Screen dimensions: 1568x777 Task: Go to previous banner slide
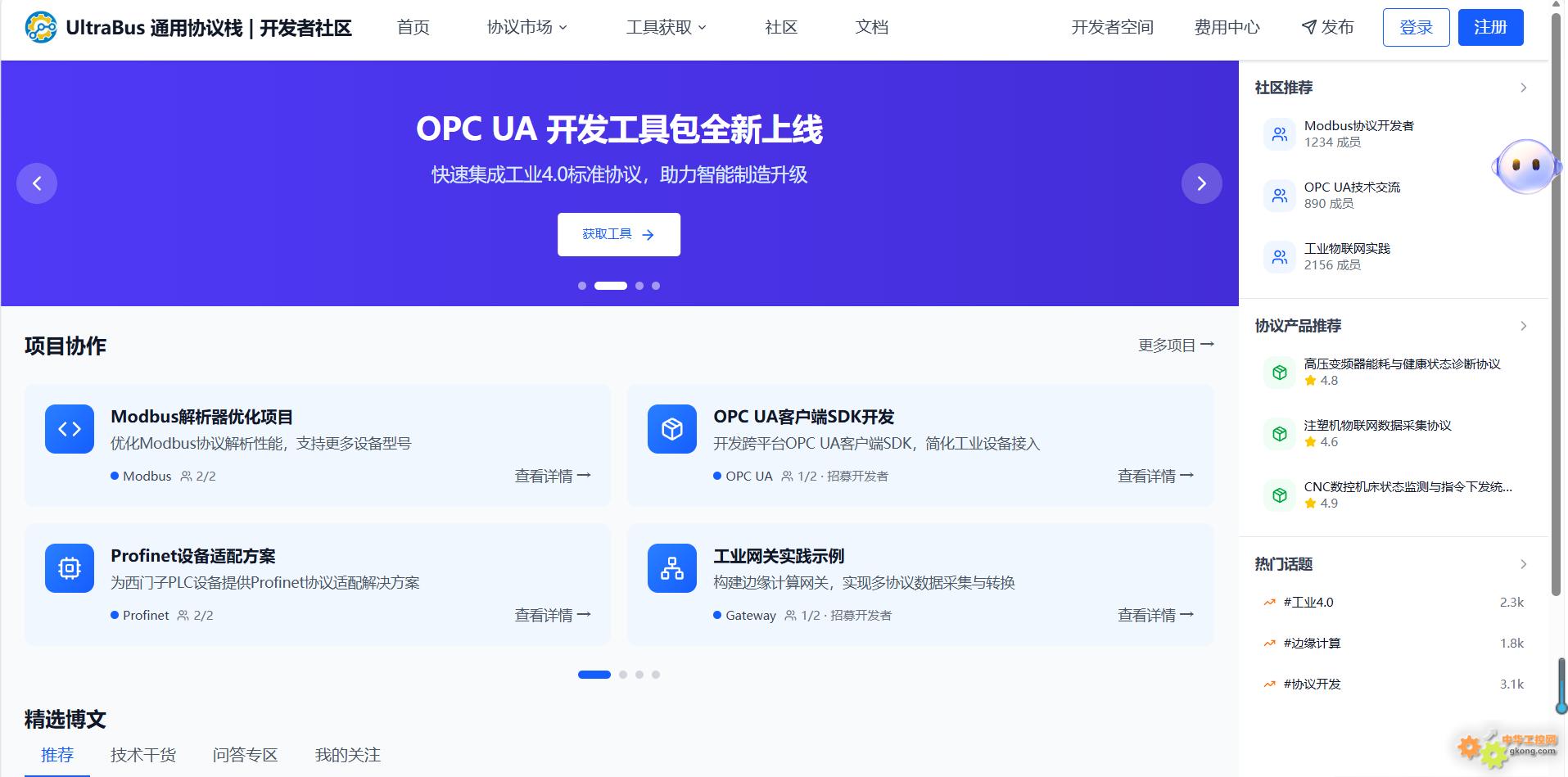[x=37, y=183]
